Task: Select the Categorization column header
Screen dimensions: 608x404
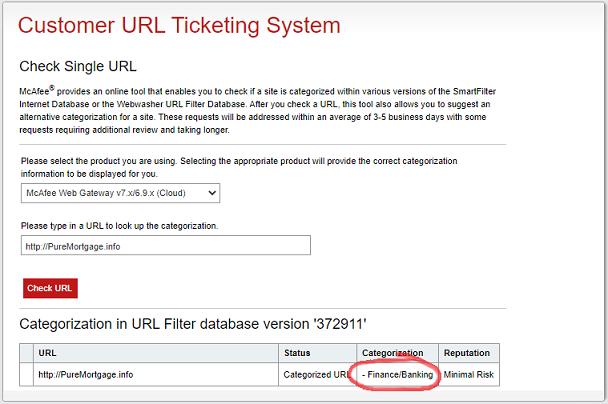Action: [x=392, y=353]
